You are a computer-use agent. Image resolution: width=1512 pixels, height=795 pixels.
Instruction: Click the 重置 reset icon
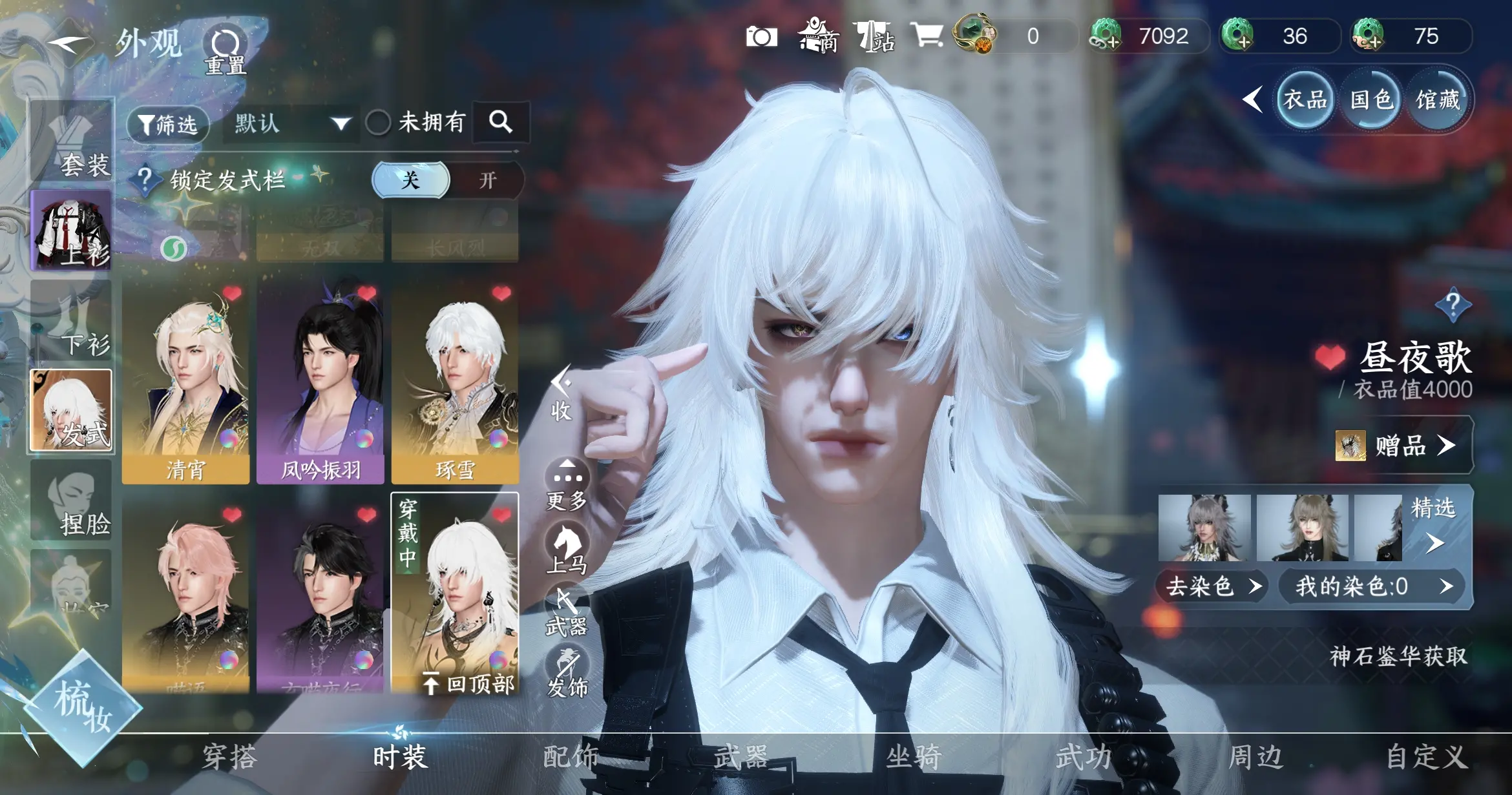tap(225, 50)
